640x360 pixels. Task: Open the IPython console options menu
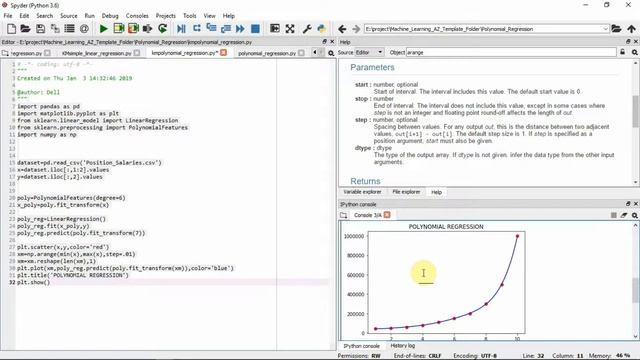(635, 215)
